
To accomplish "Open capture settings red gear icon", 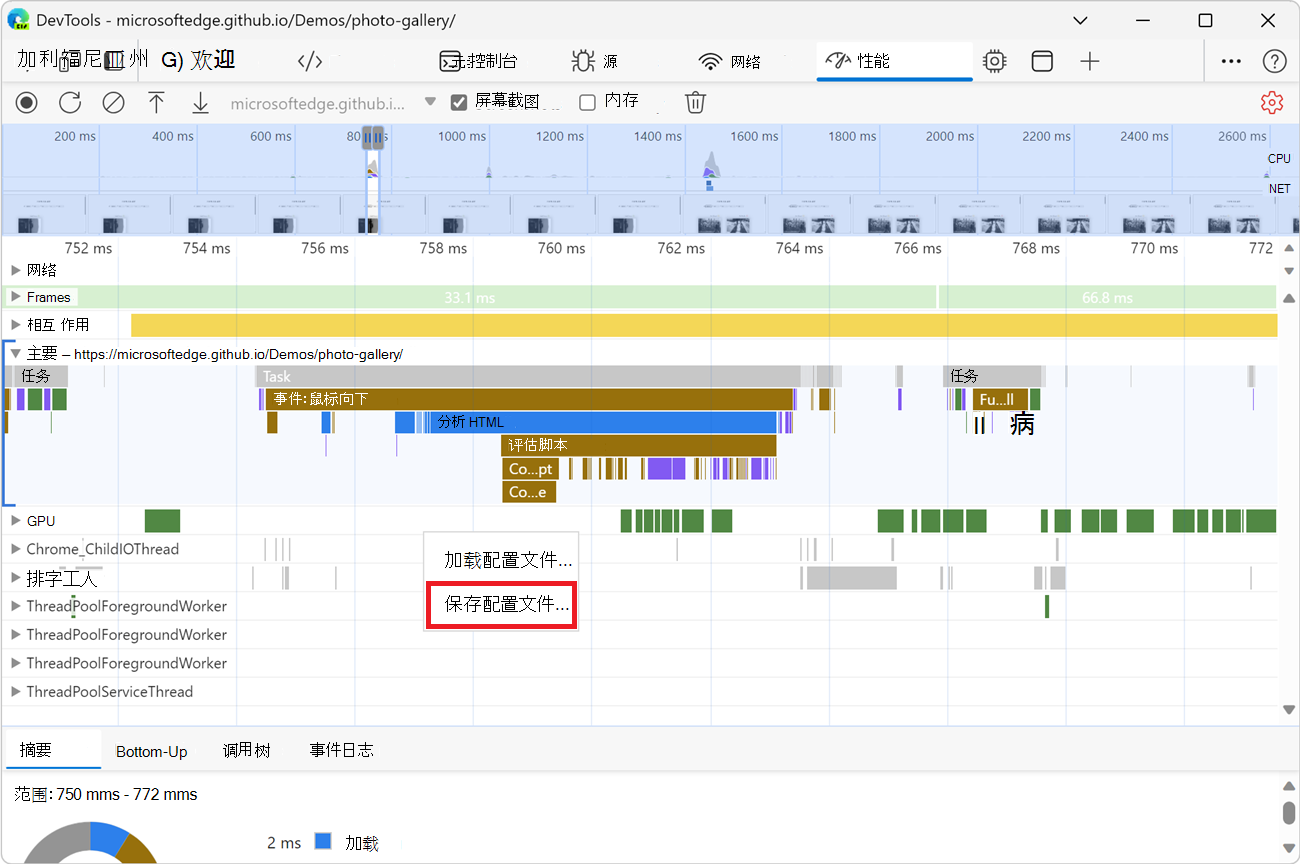I will (x=1272, y=102).
